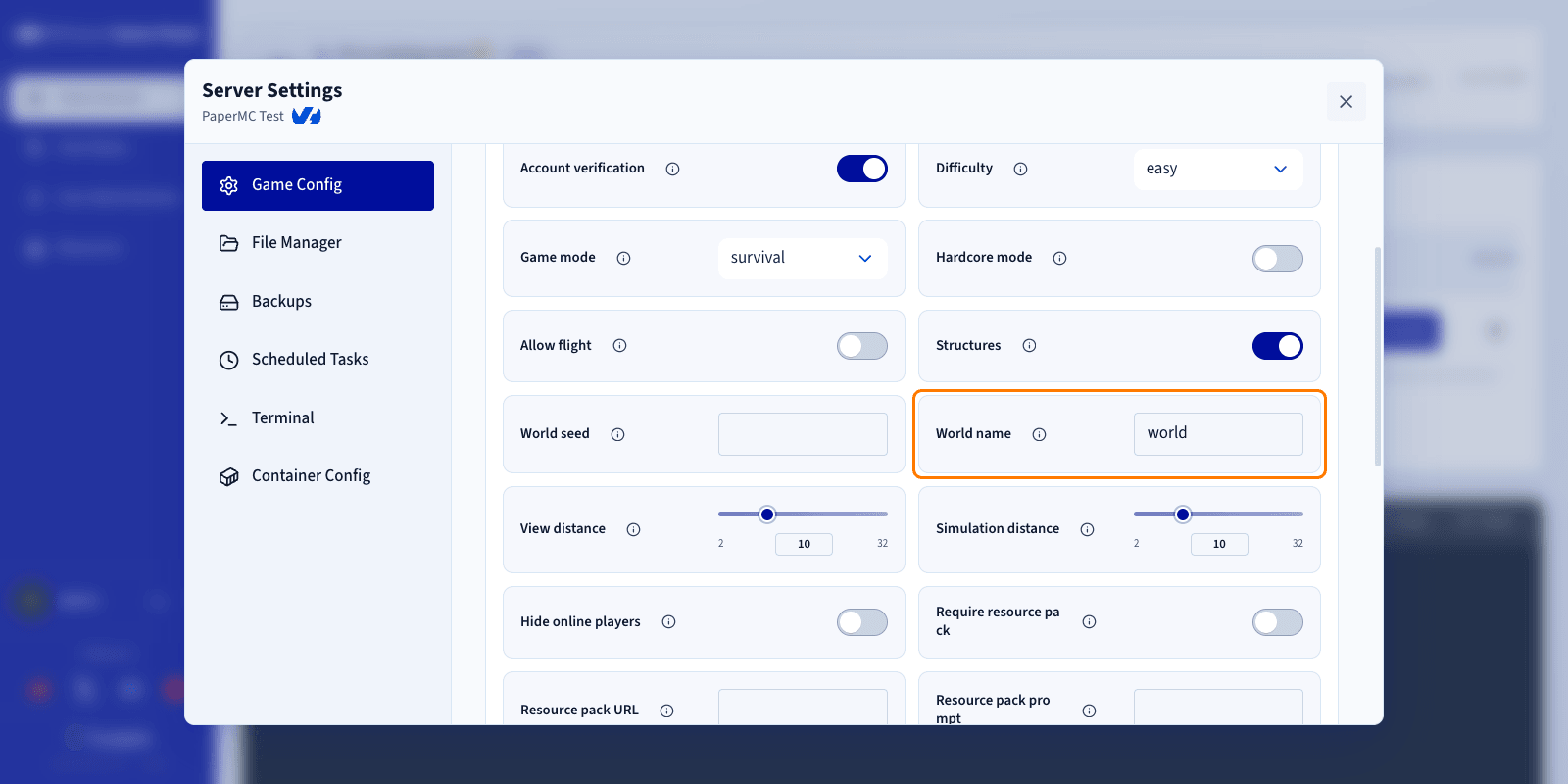Click the View distance slider handle
Screen dimensions: 1568x784
point(767,514)
